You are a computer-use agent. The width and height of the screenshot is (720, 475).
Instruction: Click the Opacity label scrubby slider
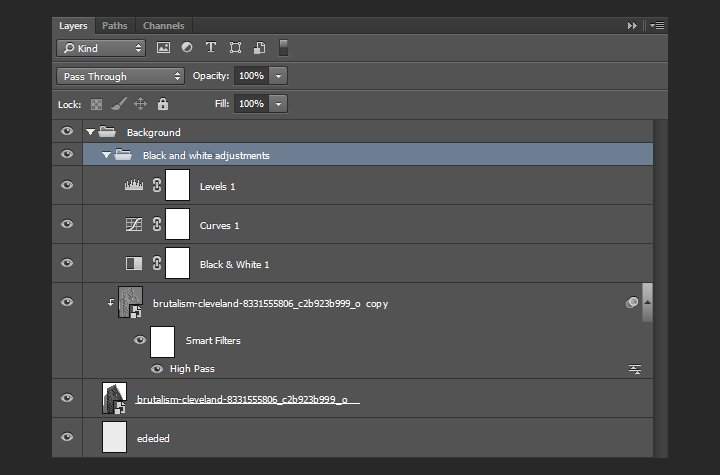click(211, 76)
